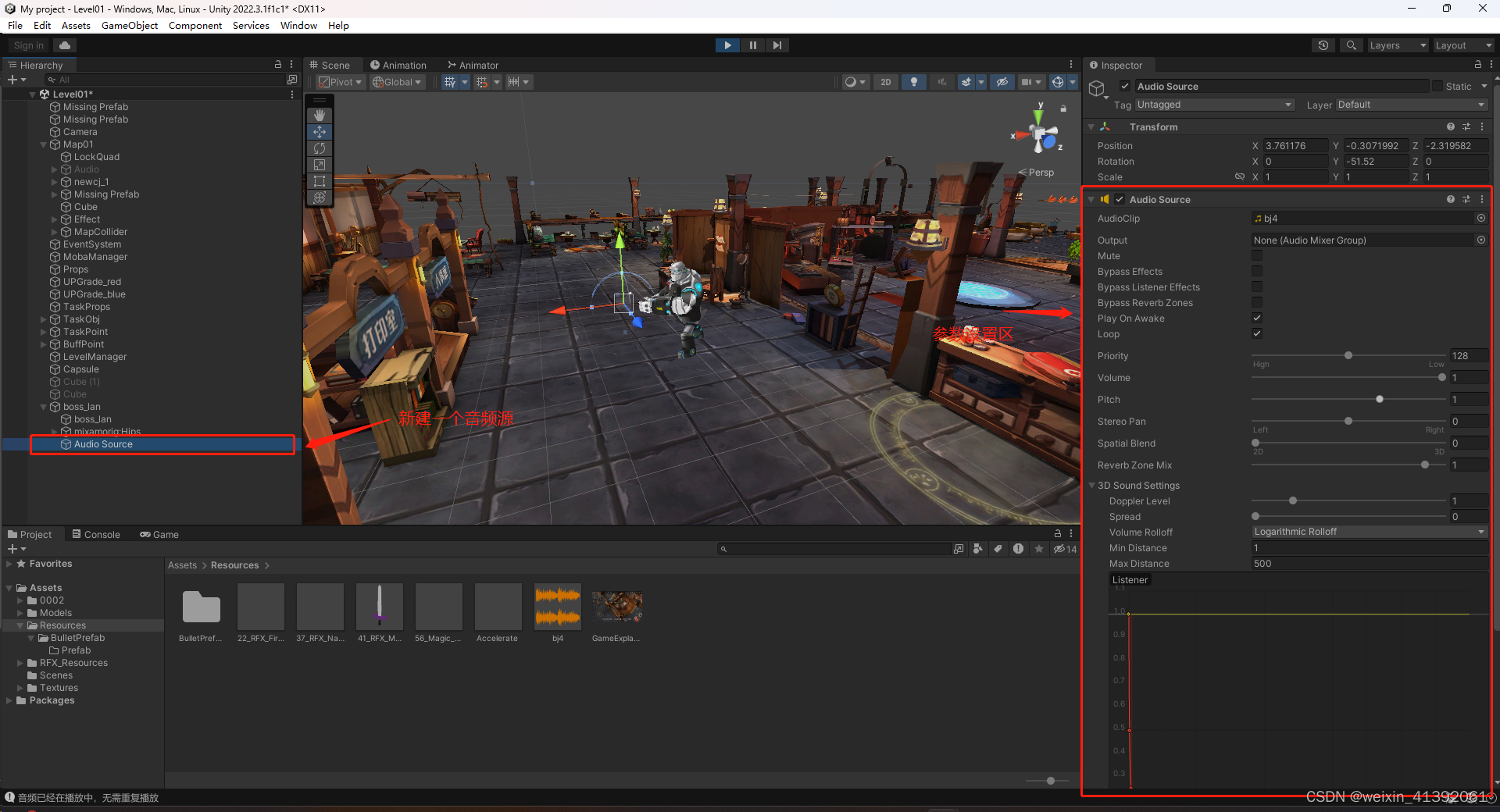
Task: Toggle scene audio icon
Action: click(x=941, y=82)
